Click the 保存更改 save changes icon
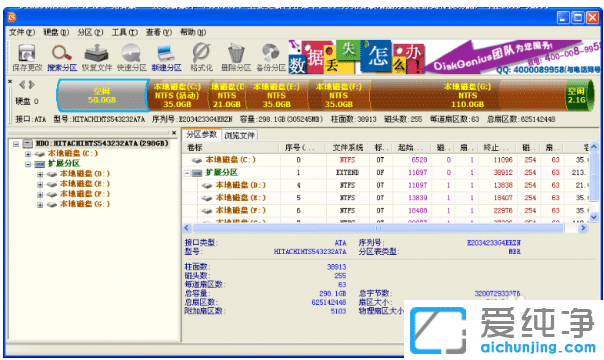604x360 pixels. point(27,57)
